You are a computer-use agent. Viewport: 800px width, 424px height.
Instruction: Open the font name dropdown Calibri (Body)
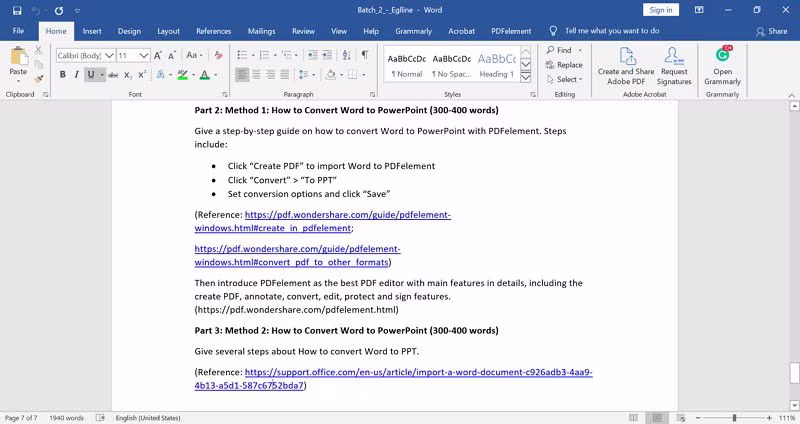[x=109, y=55]
